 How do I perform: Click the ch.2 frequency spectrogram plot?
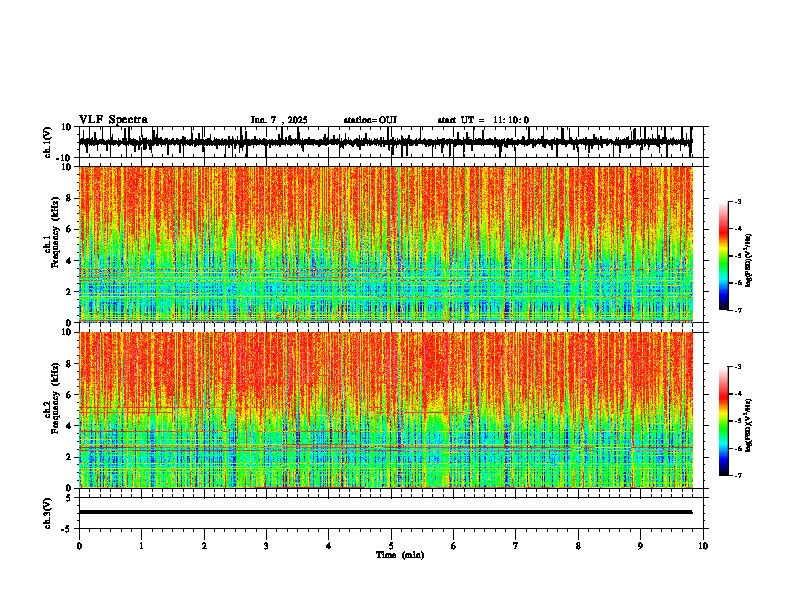point(385,410)
